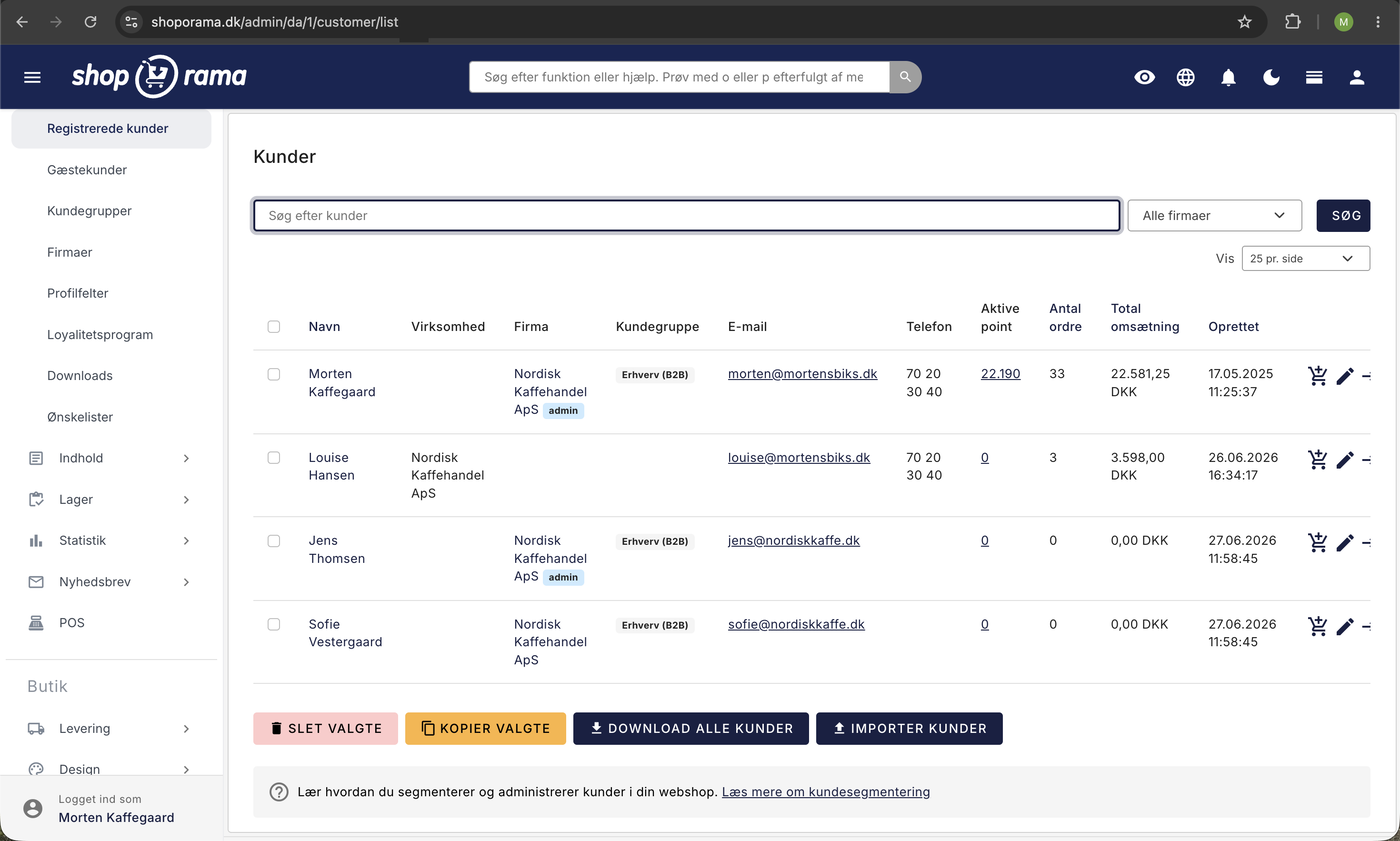Toggle dark mode moon icon
The width and height of the screenshot is (1400, 841).
(1271, 77)
